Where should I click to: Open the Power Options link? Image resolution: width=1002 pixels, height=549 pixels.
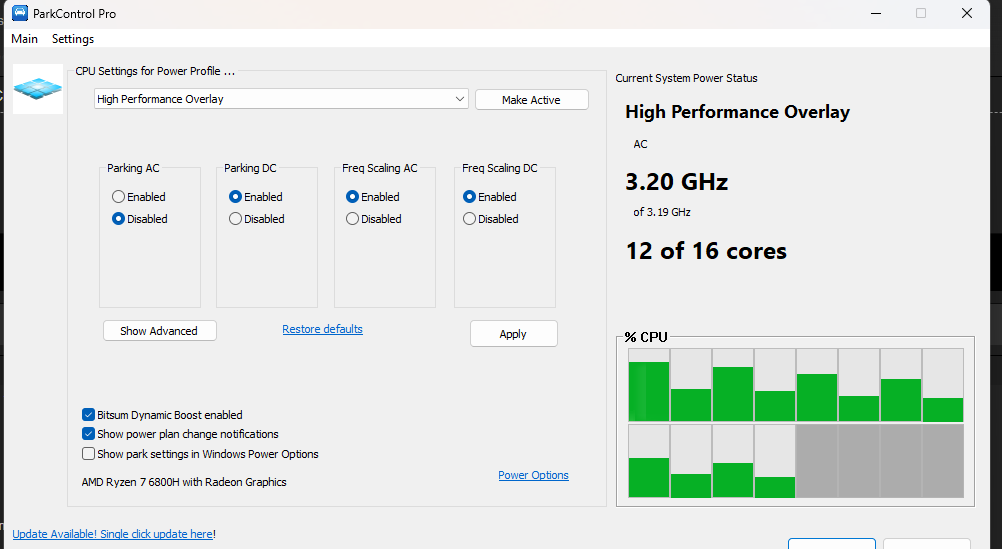point(533,475)
